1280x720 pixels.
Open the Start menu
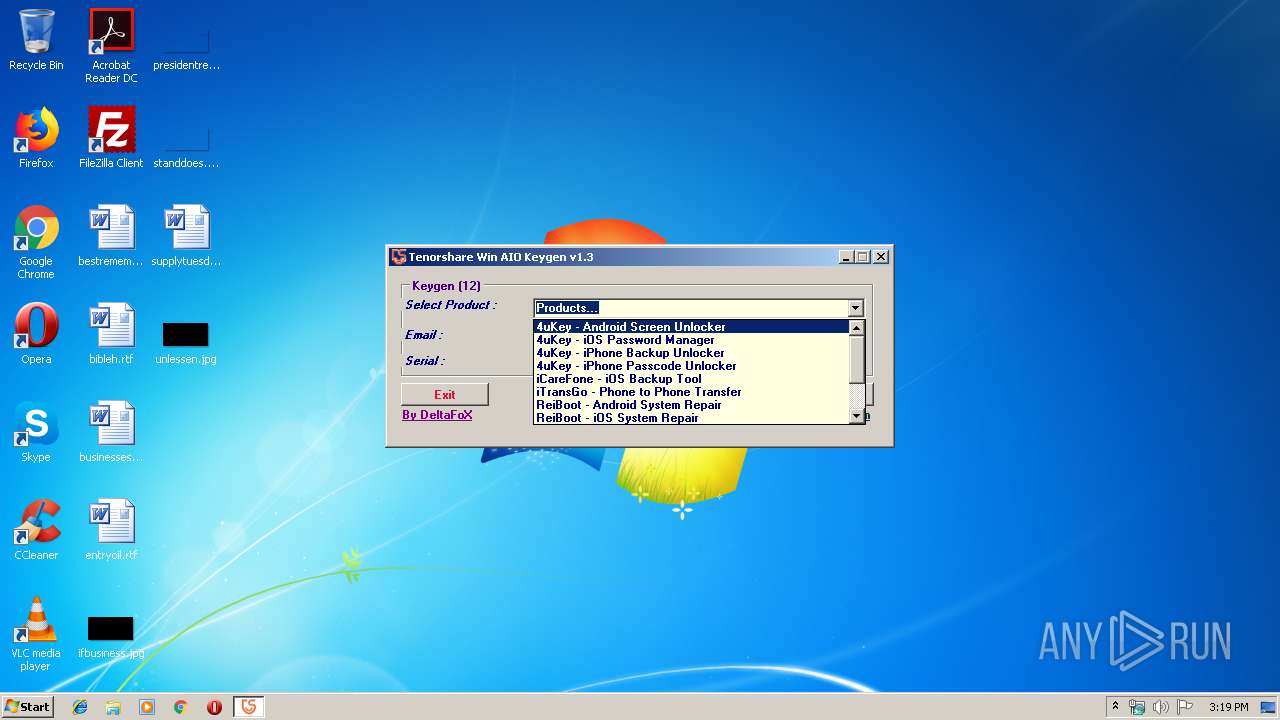(x=27, y=707)
